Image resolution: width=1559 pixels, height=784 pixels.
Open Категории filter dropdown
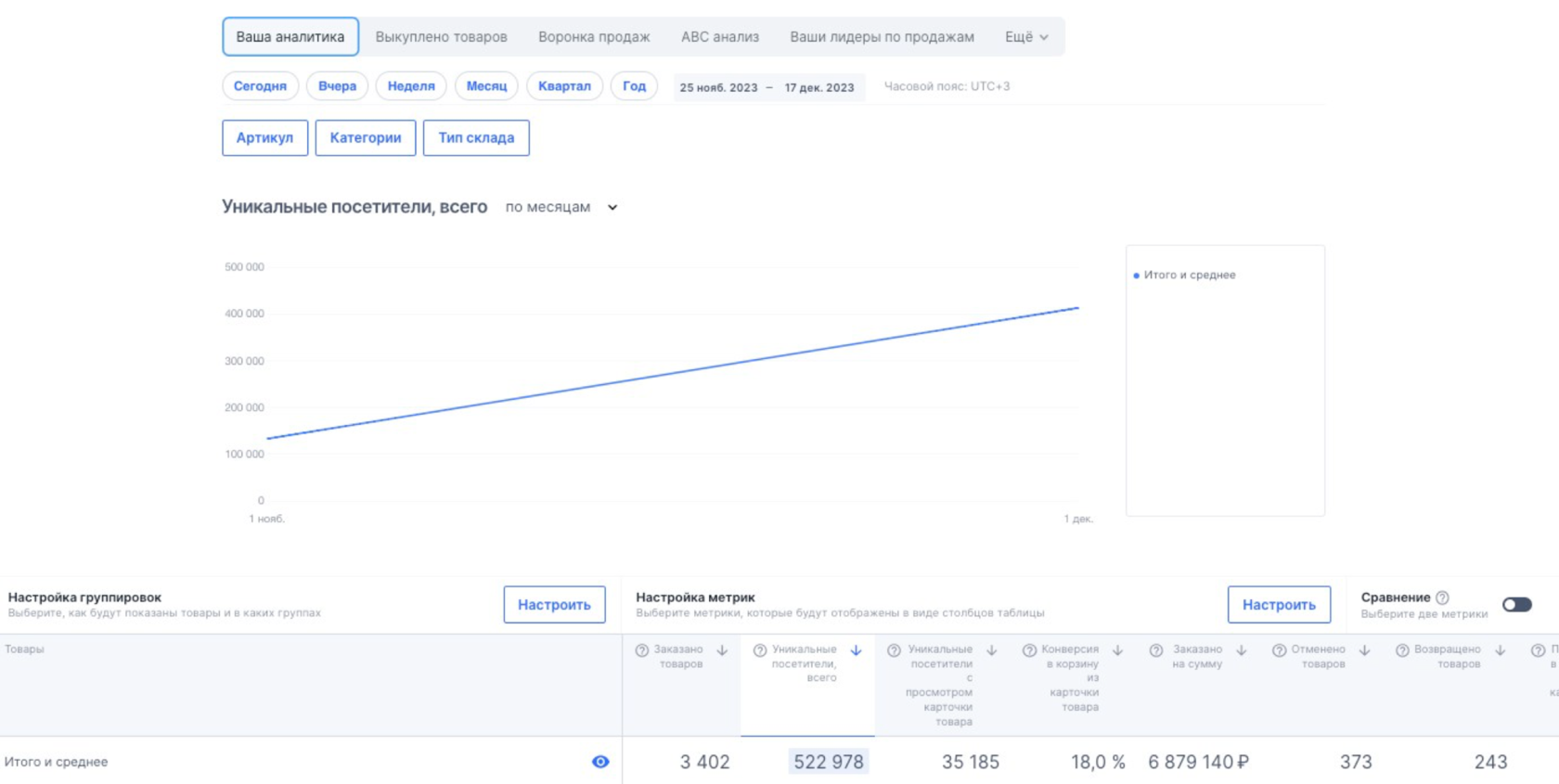pos(366,138)
